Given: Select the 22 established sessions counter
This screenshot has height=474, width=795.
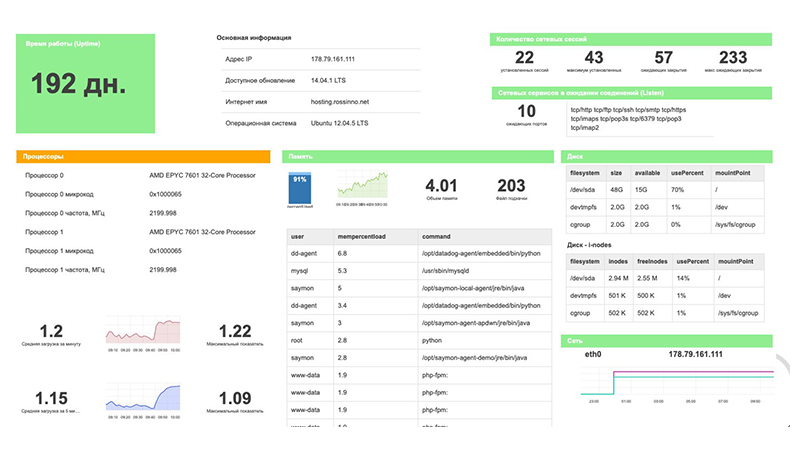Looking at the screenshot, I should coord(524,57).
